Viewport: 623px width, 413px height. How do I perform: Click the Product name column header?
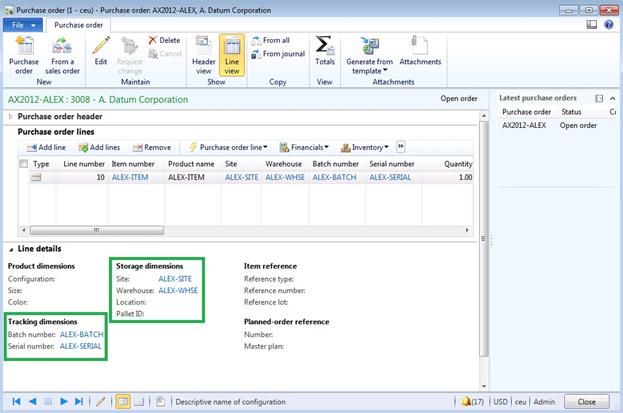pos(191,164)
